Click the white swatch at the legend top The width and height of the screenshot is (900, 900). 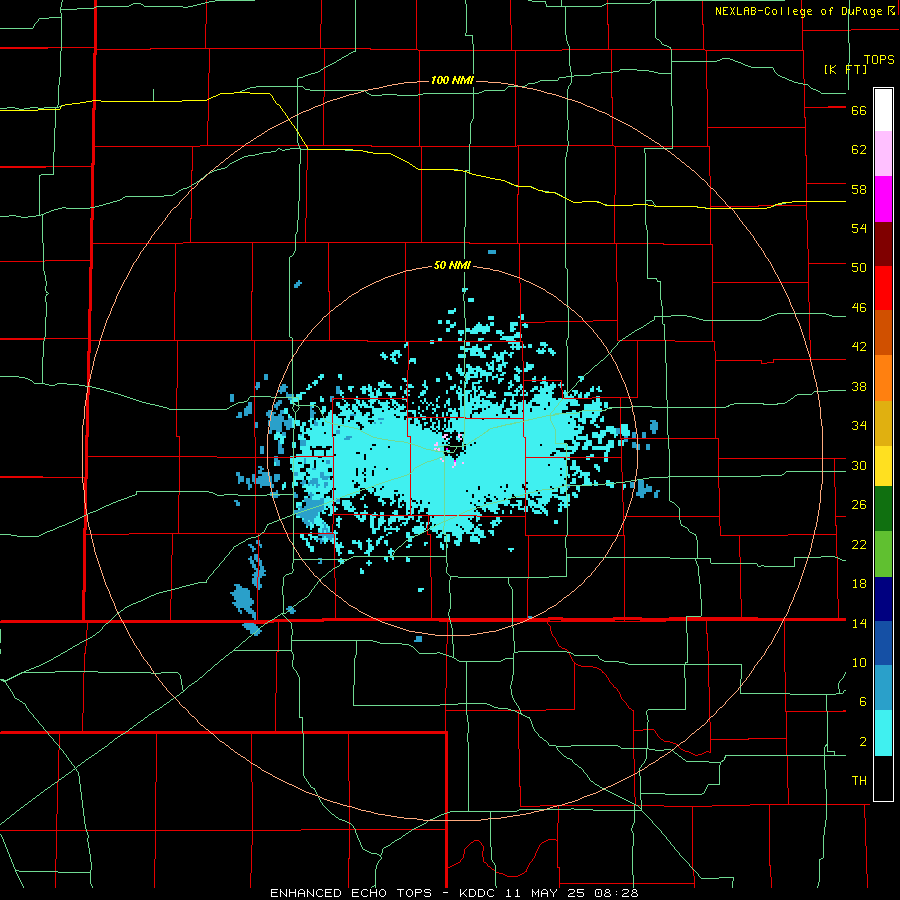883,110
